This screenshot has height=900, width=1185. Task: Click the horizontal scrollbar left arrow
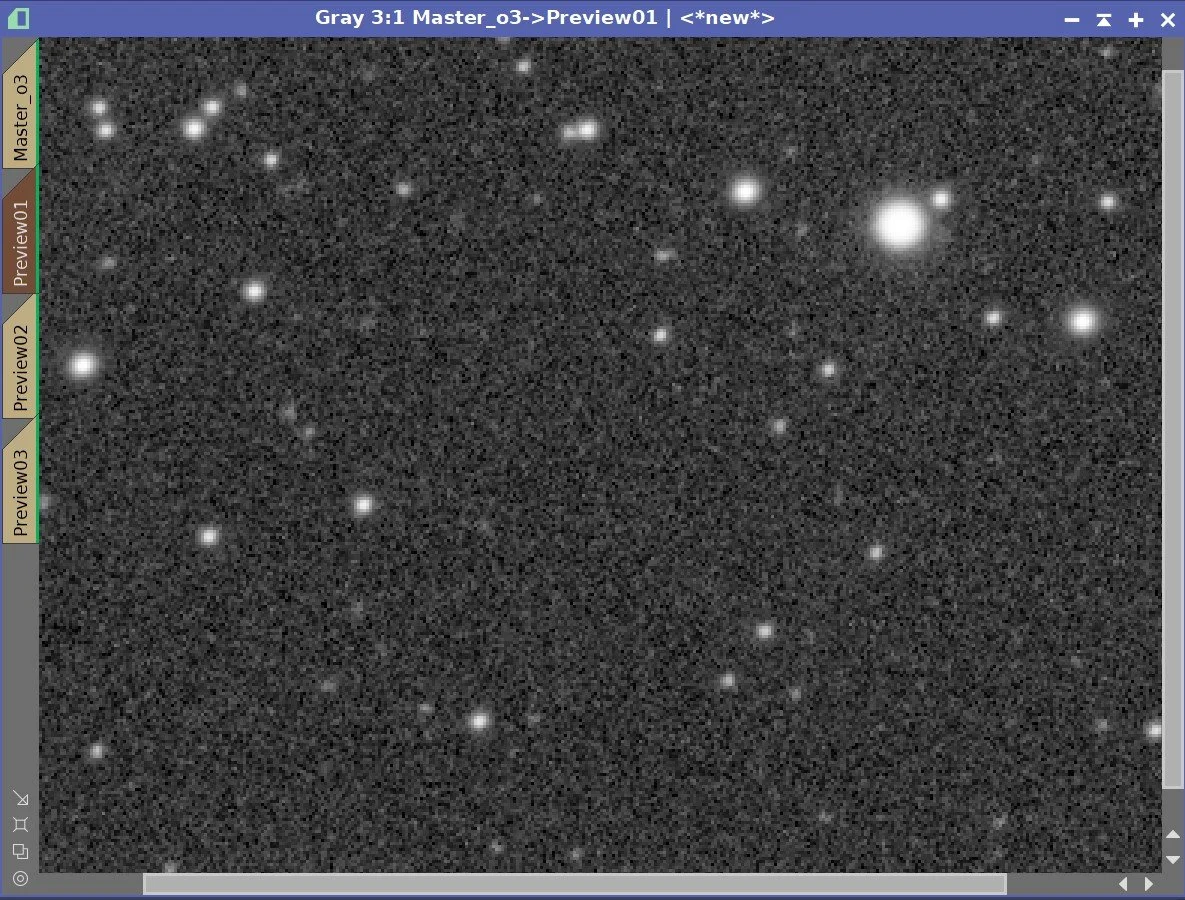[x=1123, y=883]
